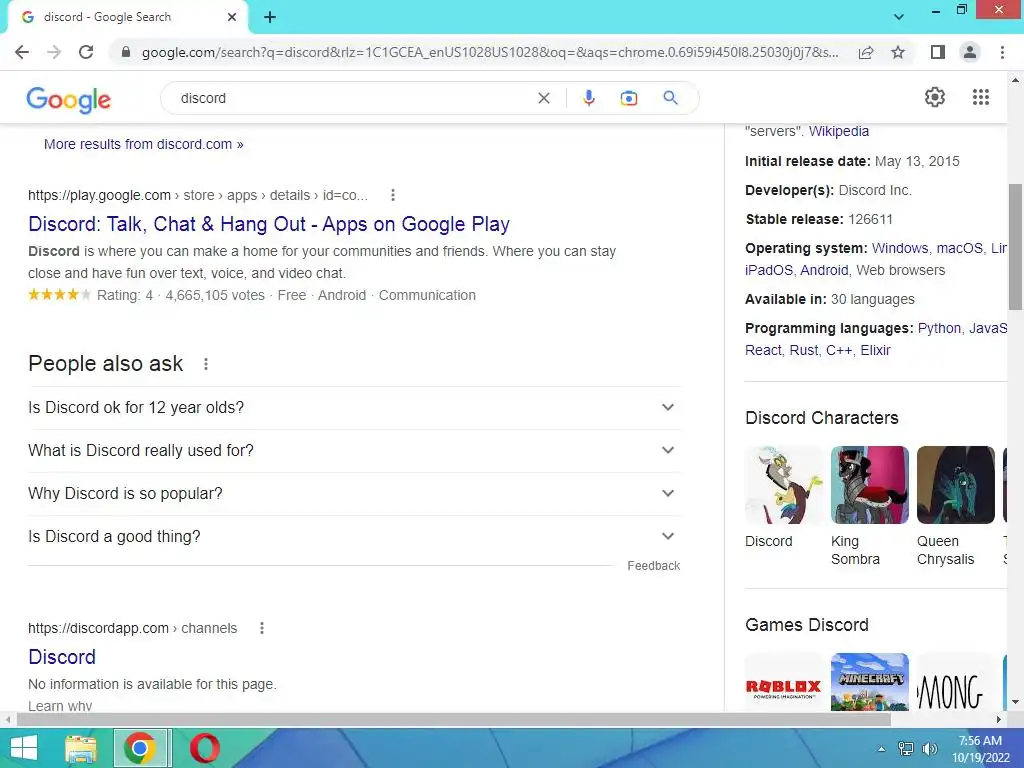Open Python programming language link

(x=939, y=328)
